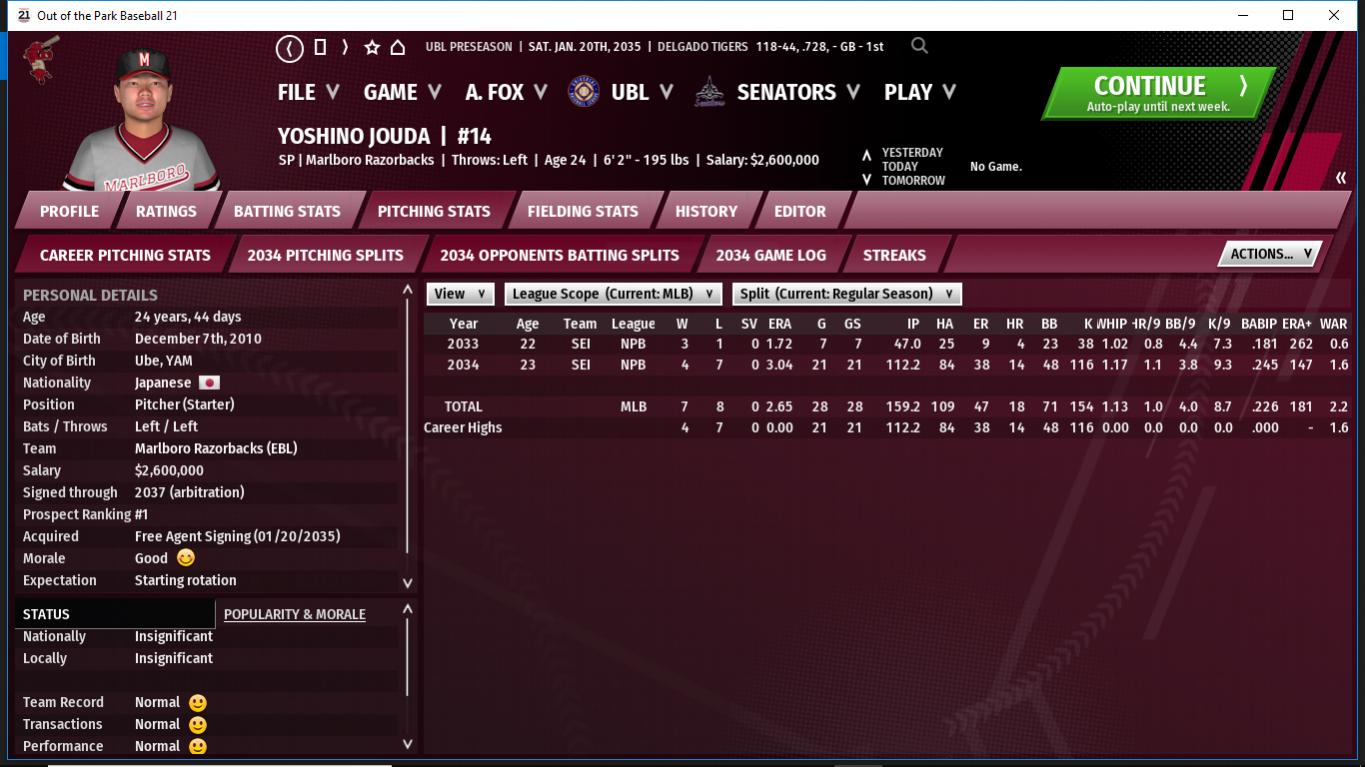Click Personal Details scroll-up arrow
Viewport: 1365px width, 767px height.
pos(407,290)
